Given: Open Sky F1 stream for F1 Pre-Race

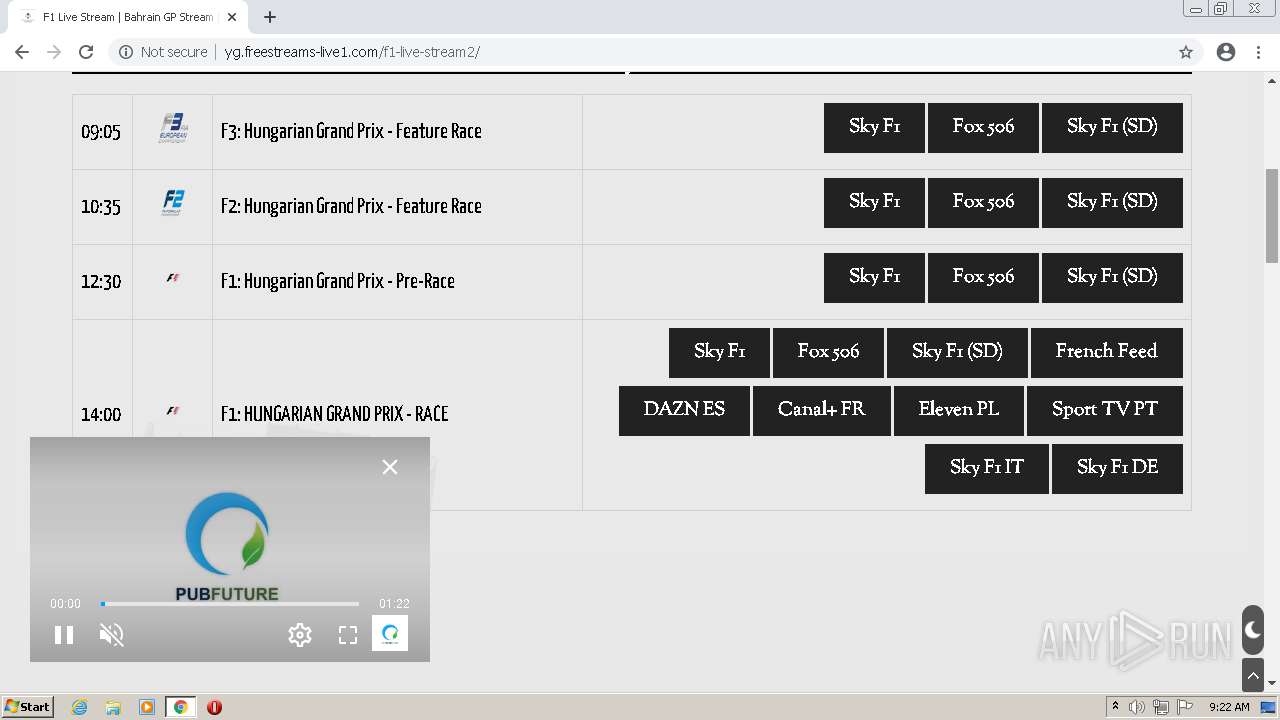Looking at the screenshot, I should tap(874, 278).
